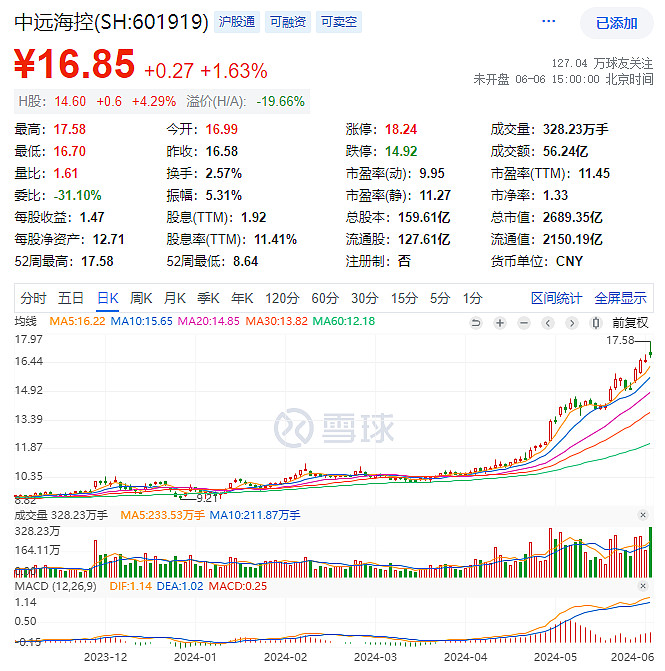The image size is (665, 671).
Task: Click the 9.21 low marker on chart
Action: pos(207,498)
